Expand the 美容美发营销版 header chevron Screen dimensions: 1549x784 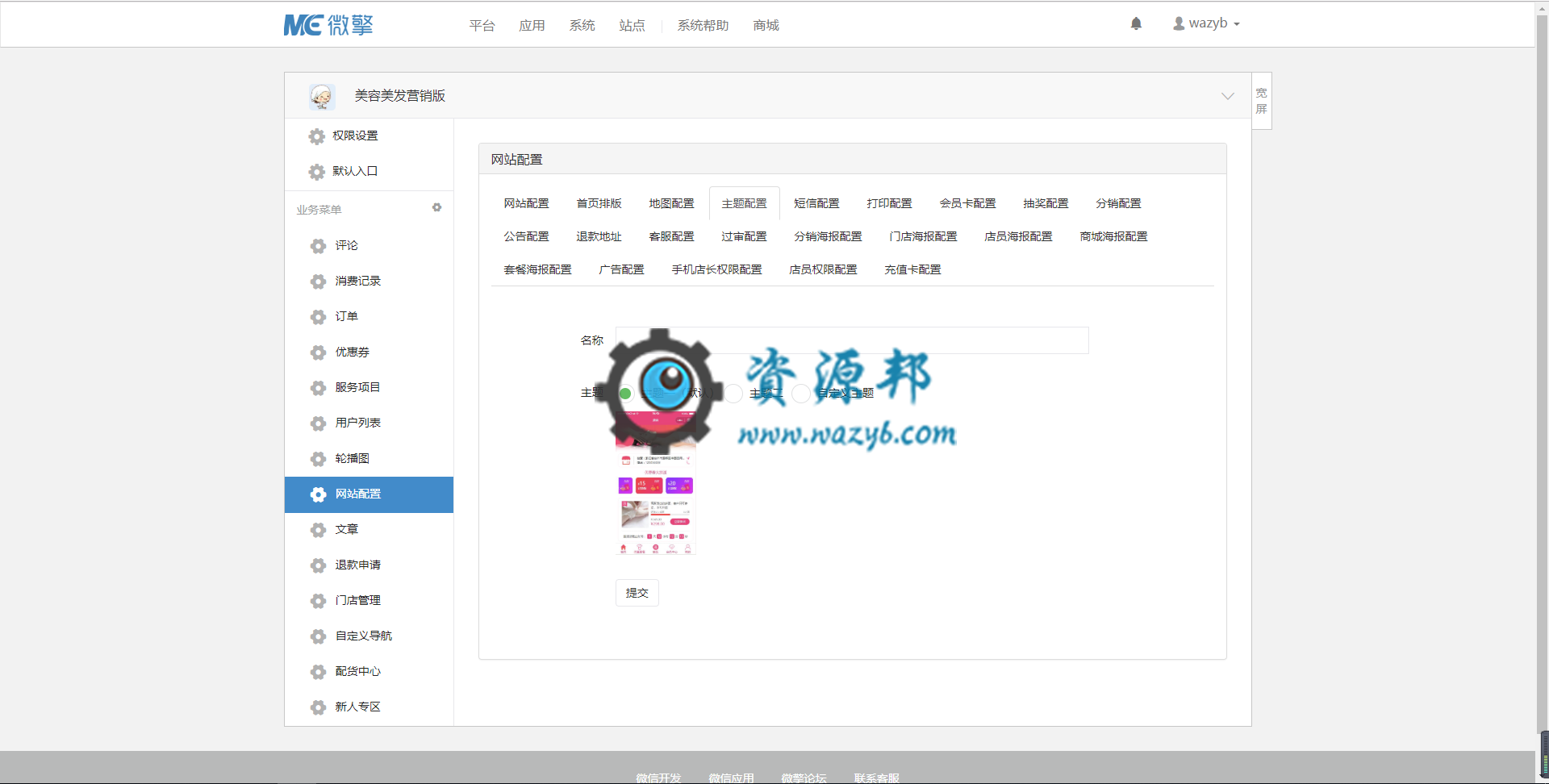[x=1228, y=96]
